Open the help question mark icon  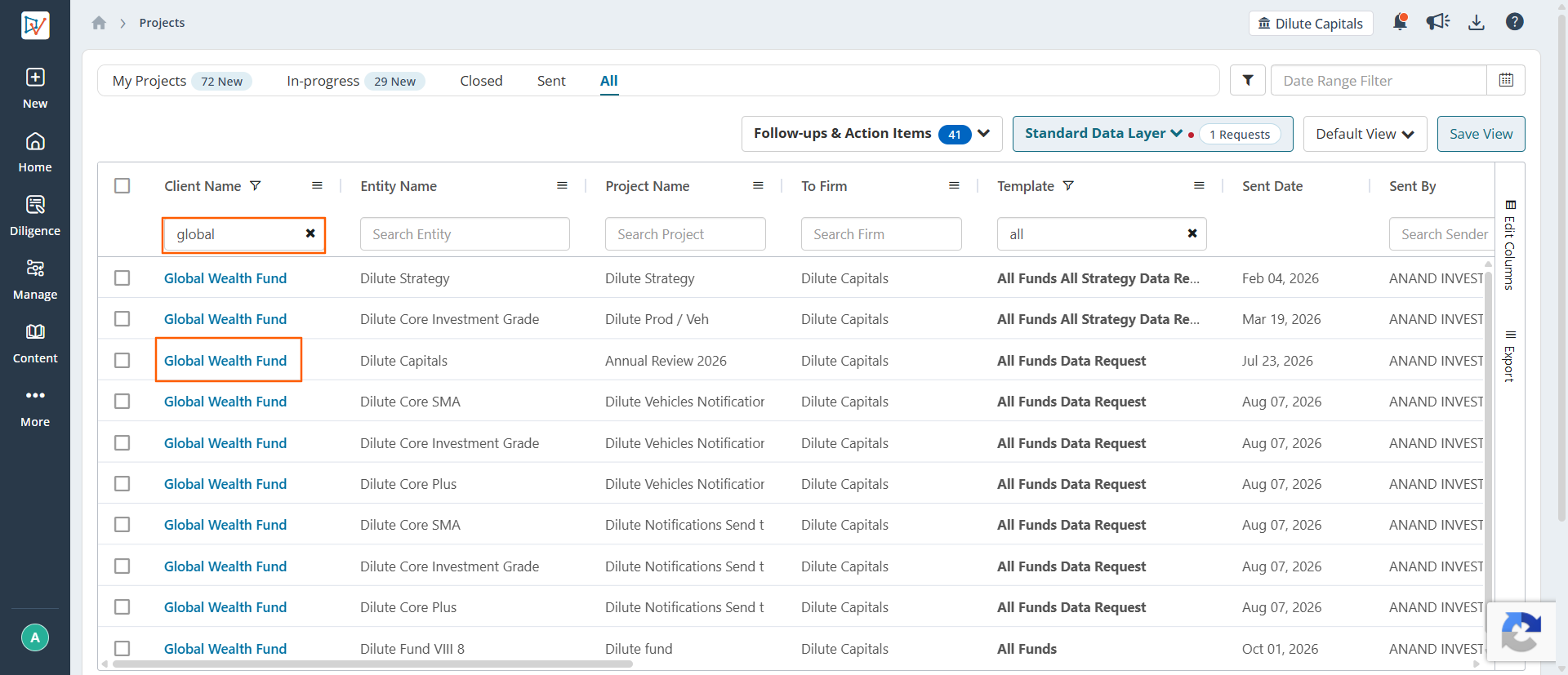pyautogui.click(x=1515, y=22)
